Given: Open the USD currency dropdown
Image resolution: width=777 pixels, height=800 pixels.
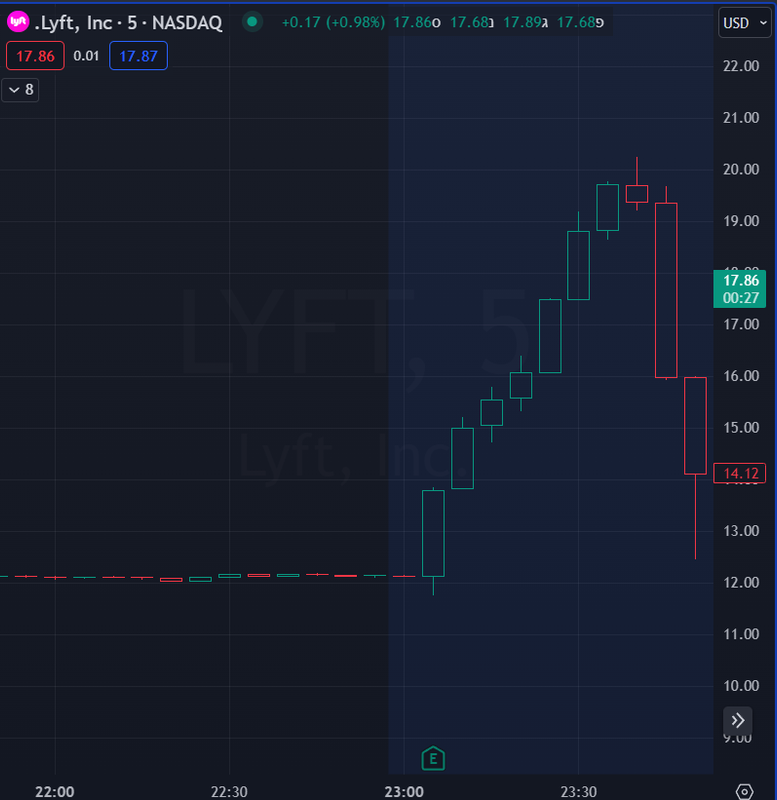Looking at the screenshot, I should (745, 23).
